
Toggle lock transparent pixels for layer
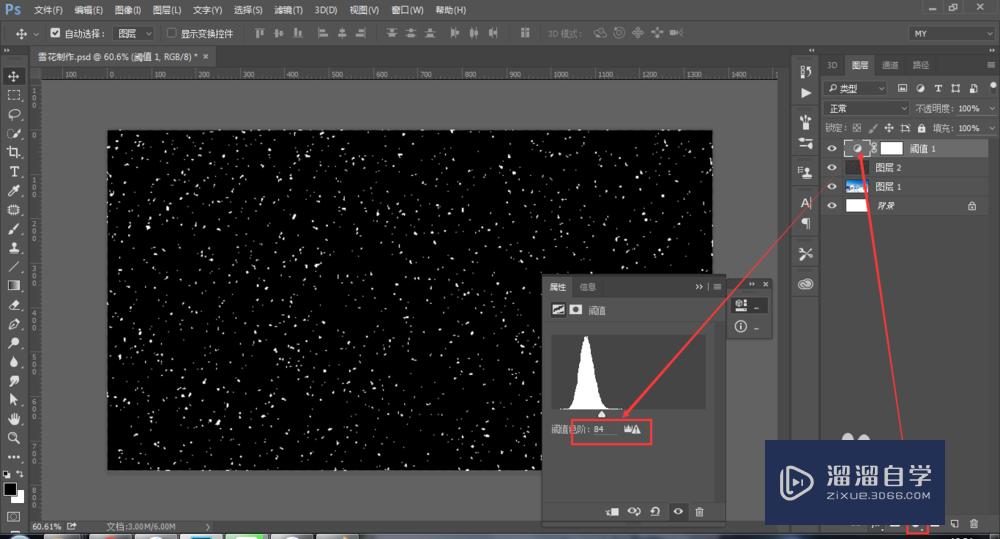(x=857, y=128)
